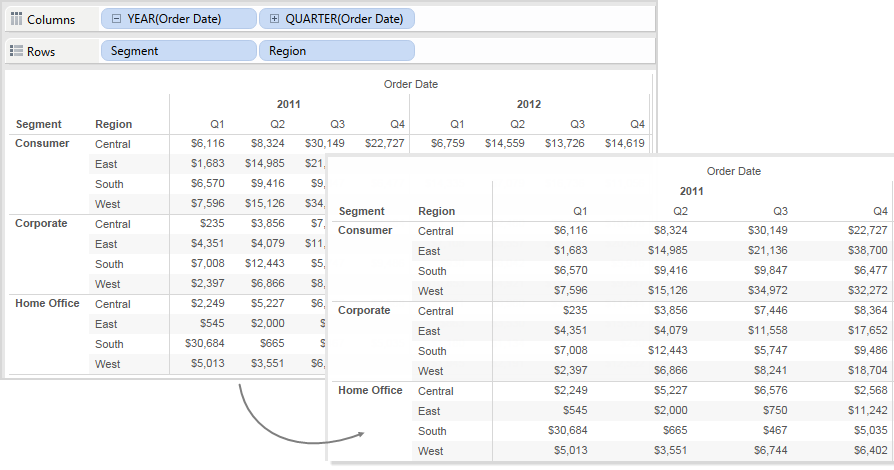Select the Region pill on Rows
This screenshot has width=894, height=470.
[336, 51]
